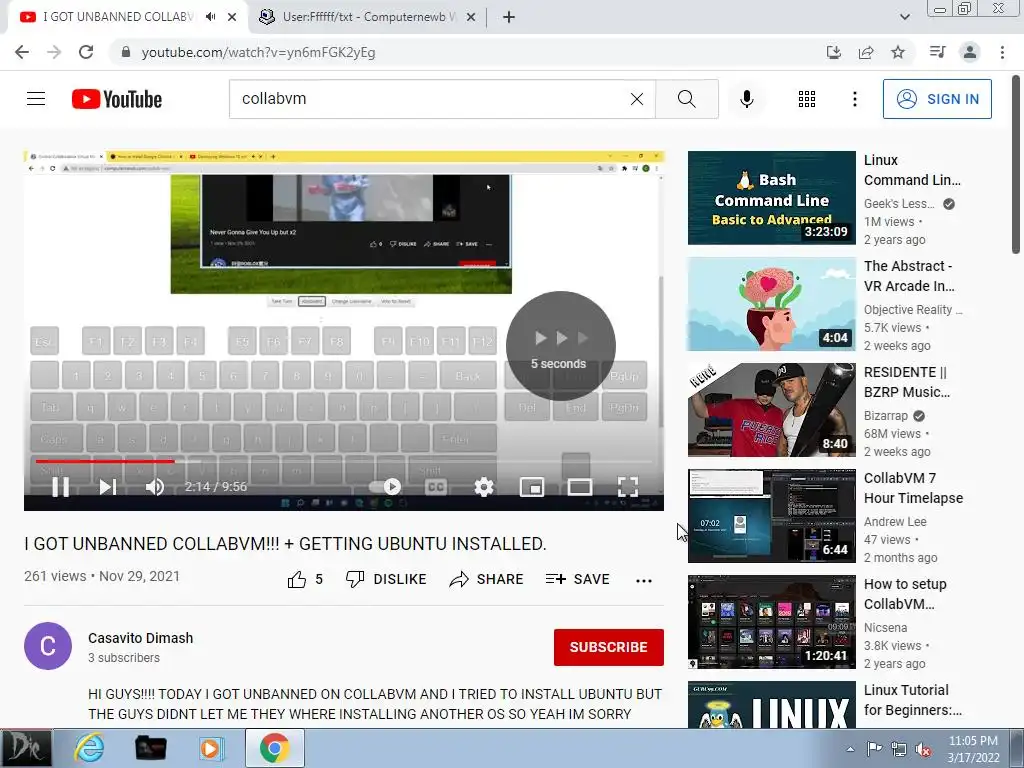The width and height of the screenshot is (1024, 768).
Task: Click the channel avatar with C
Action: pyautogui.click(x=48, y=646)
